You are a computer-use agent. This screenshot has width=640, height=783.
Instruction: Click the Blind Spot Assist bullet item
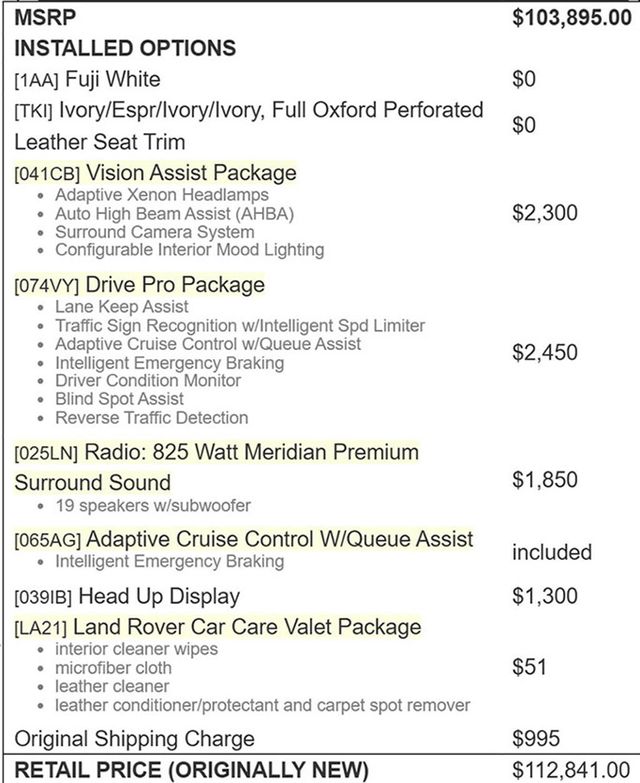[x=119, y=399]
